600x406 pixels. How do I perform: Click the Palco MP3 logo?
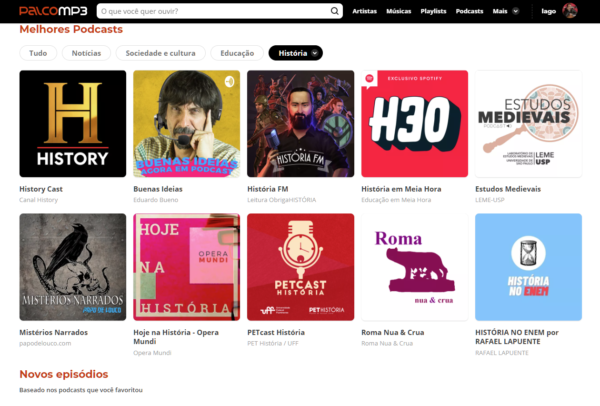pyautogui.click(x=52, y=11)
